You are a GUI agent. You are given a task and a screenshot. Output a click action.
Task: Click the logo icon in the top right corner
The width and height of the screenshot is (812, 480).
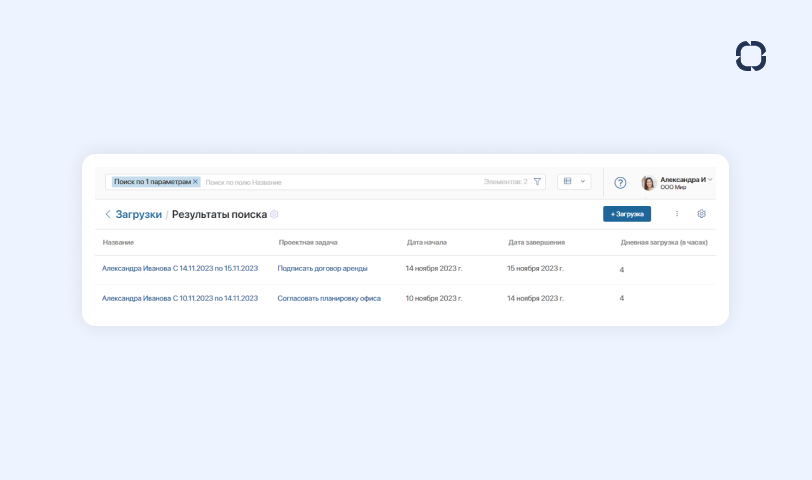pyautogui.click(x=750, y=56)
